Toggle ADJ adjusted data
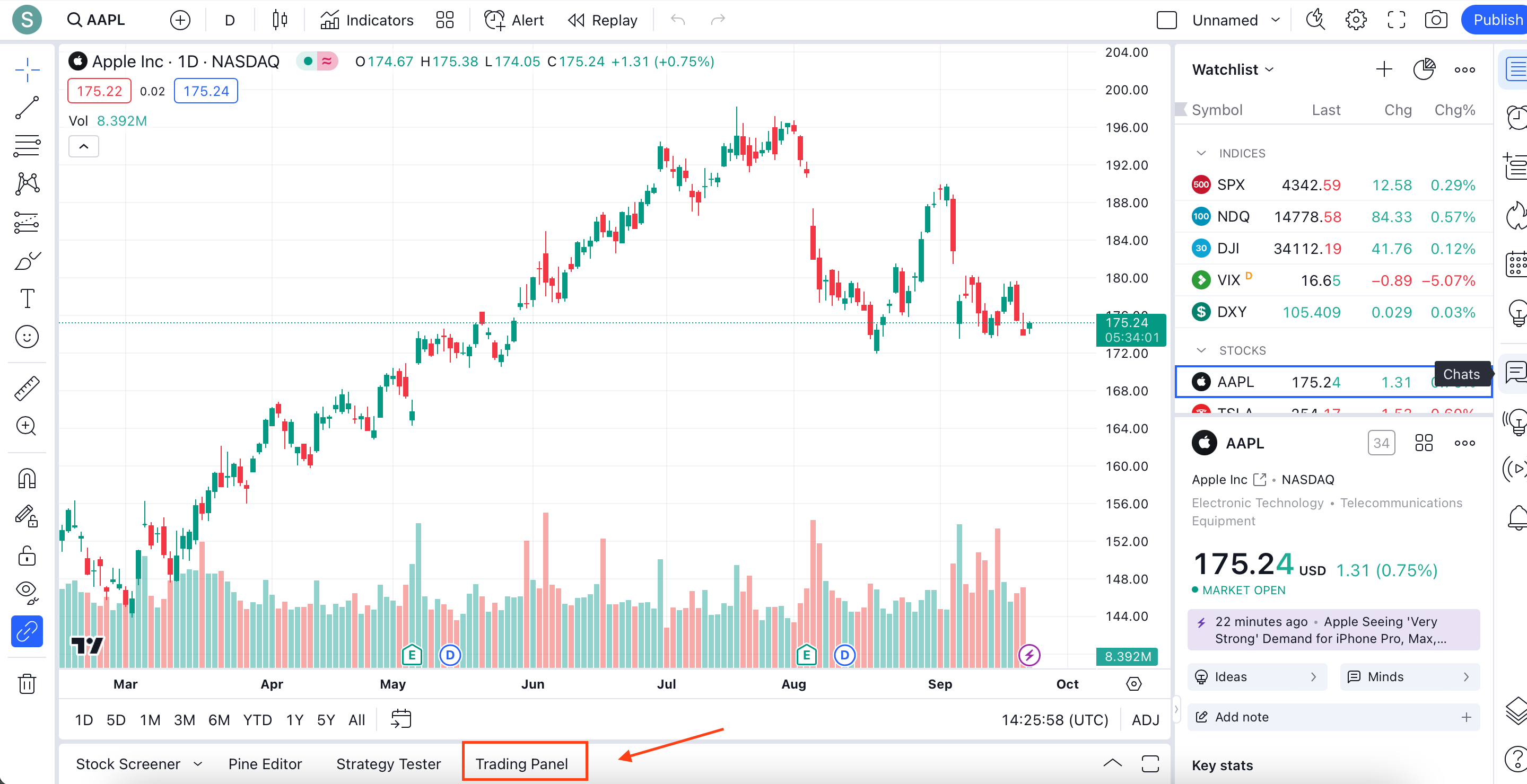 point(1145,720)
